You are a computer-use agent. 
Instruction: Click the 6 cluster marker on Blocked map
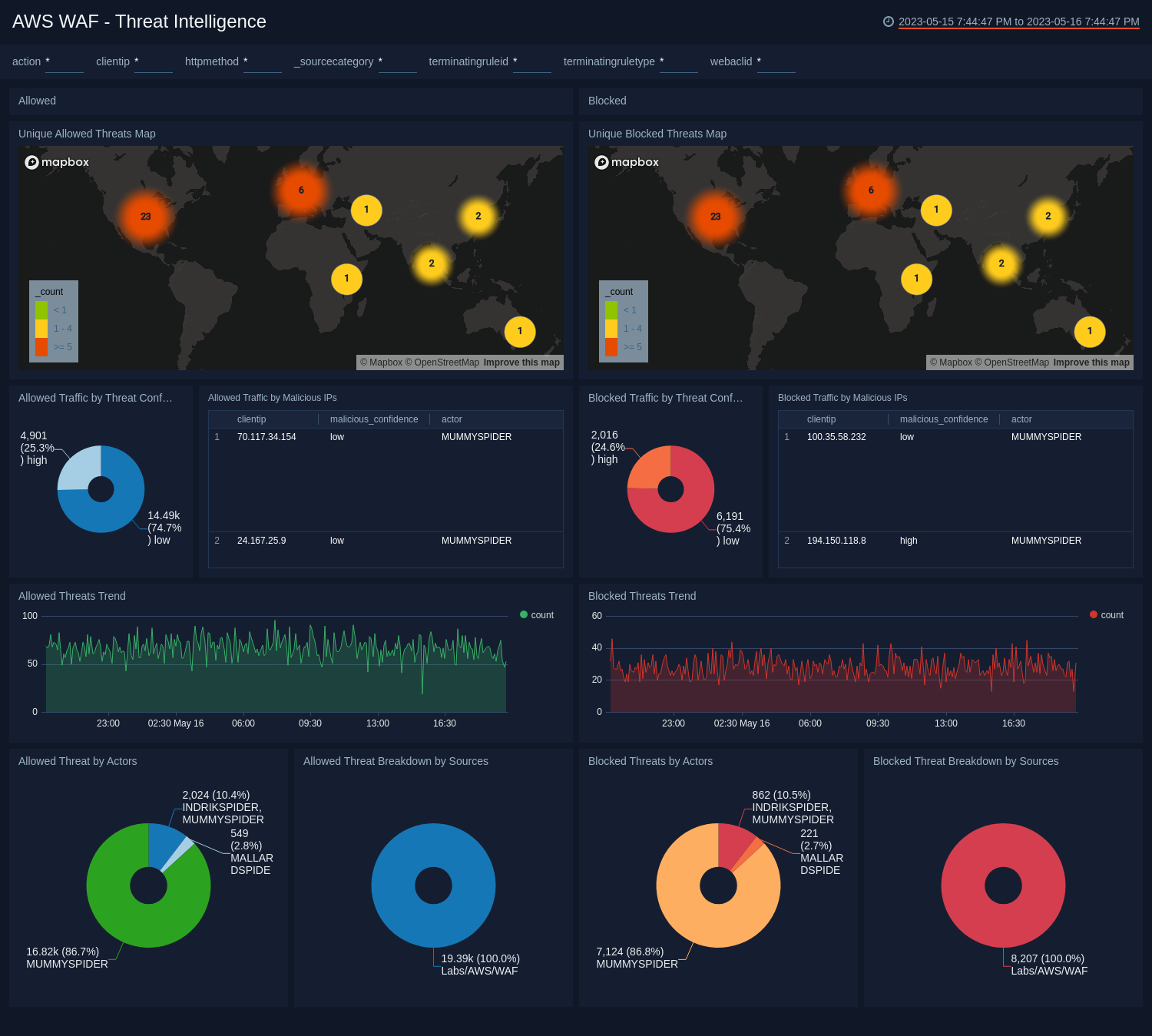(x=871, y=190)
